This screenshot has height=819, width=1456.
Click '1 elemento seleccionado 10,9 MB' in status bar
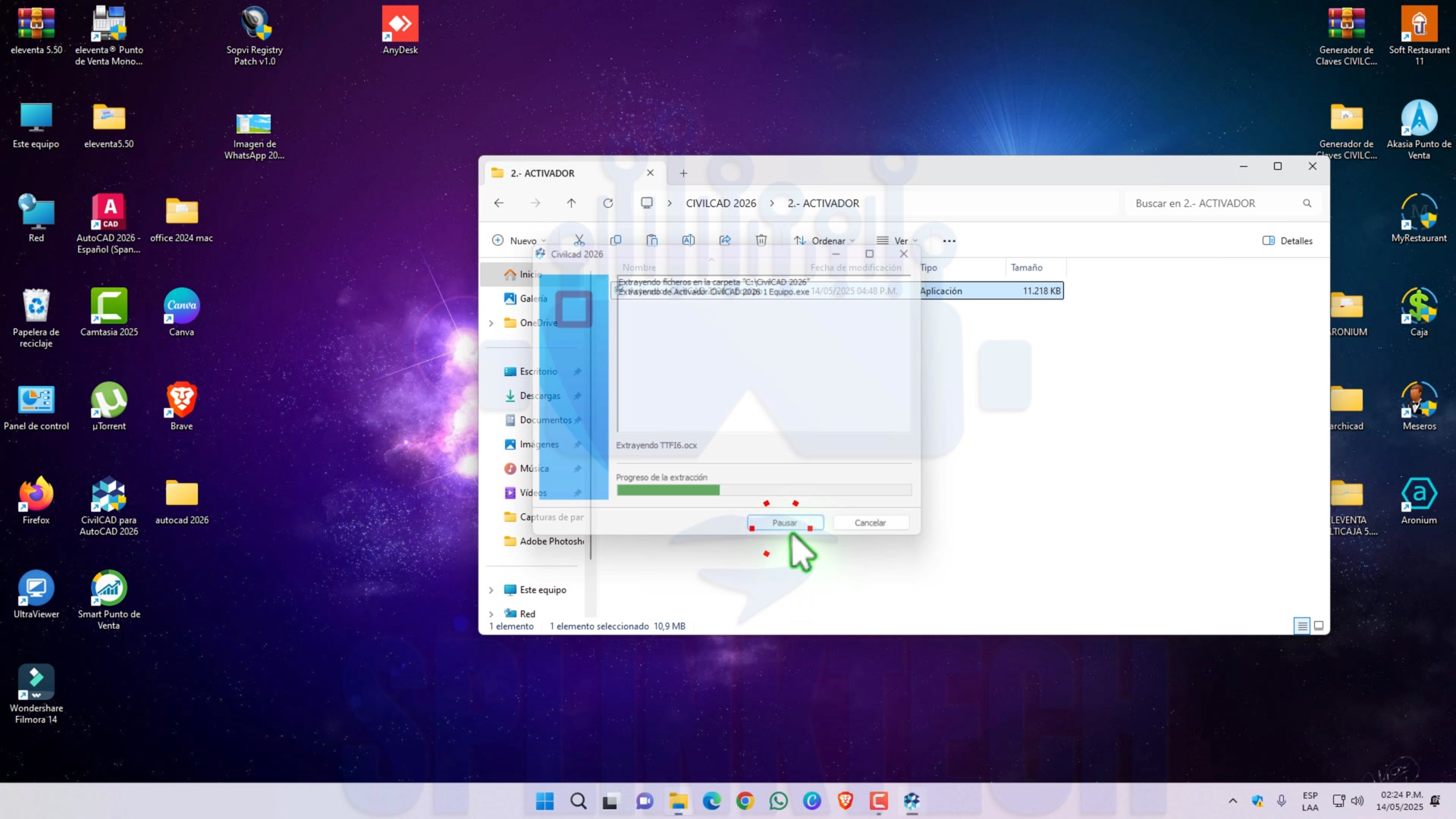click(x=617, y=626)
